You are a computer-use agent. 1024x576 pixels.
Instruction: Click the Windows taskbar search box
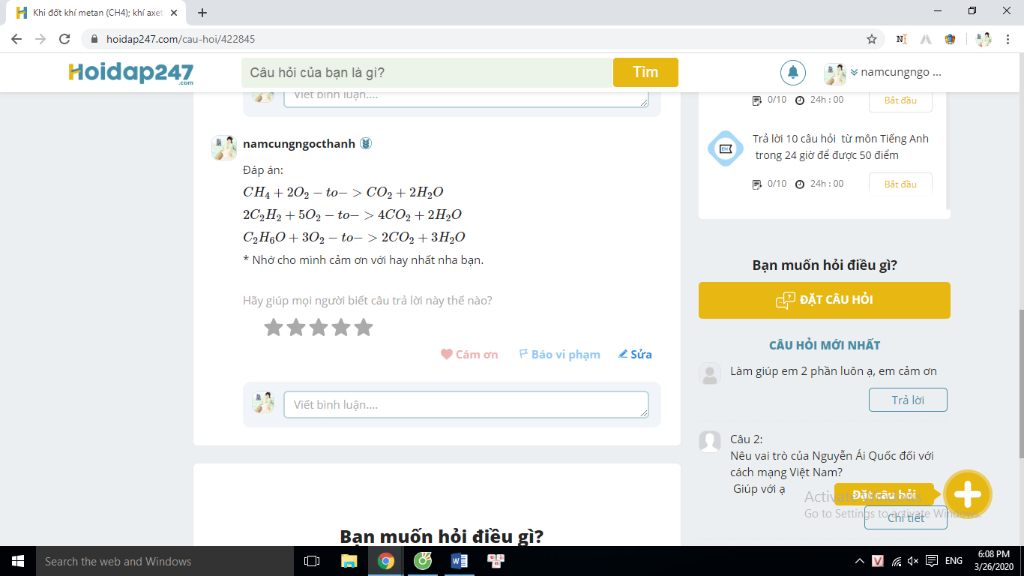[x=165, y=561]
